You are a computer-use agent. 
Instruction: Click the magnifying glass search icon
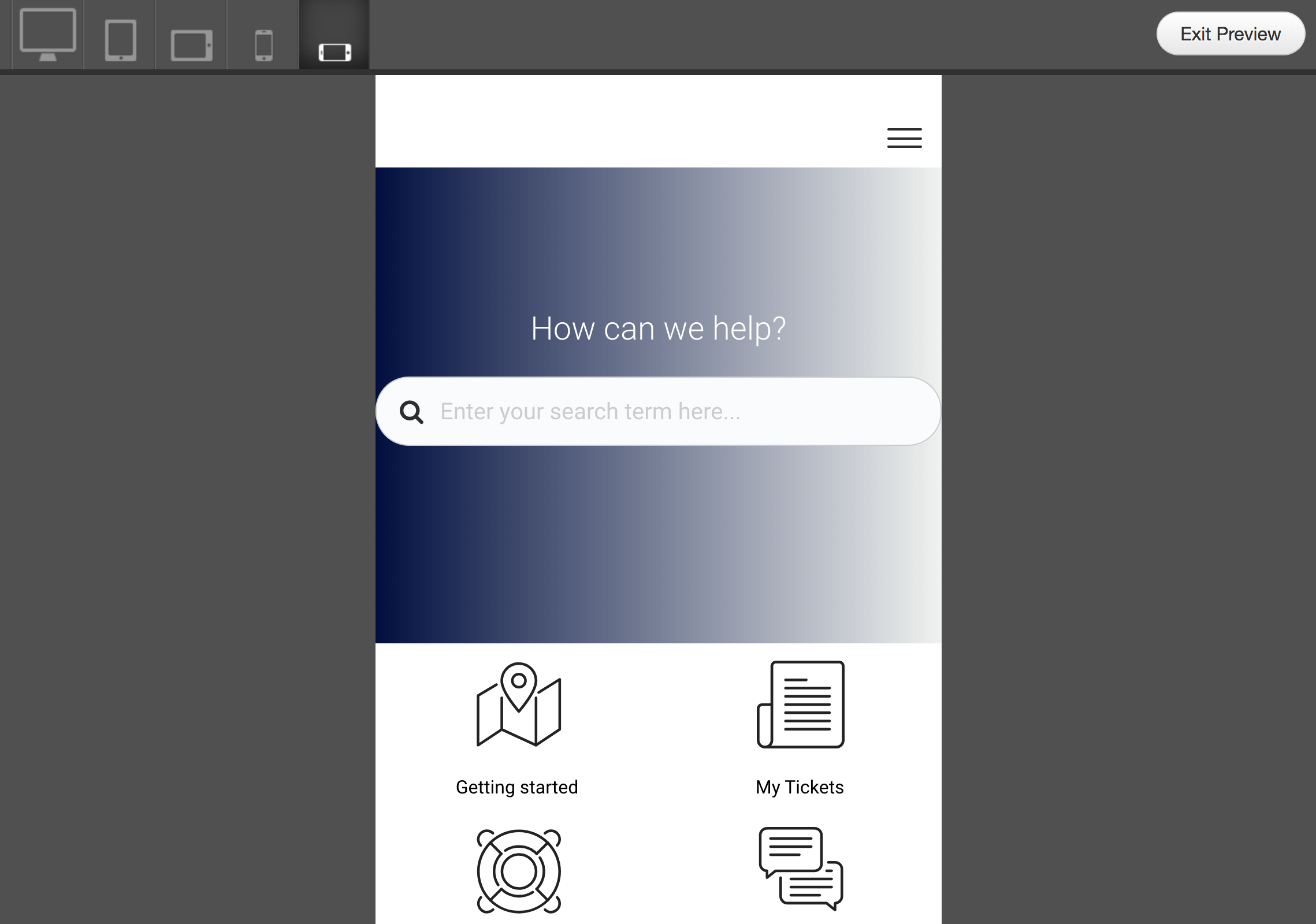(x=411, y=412)
